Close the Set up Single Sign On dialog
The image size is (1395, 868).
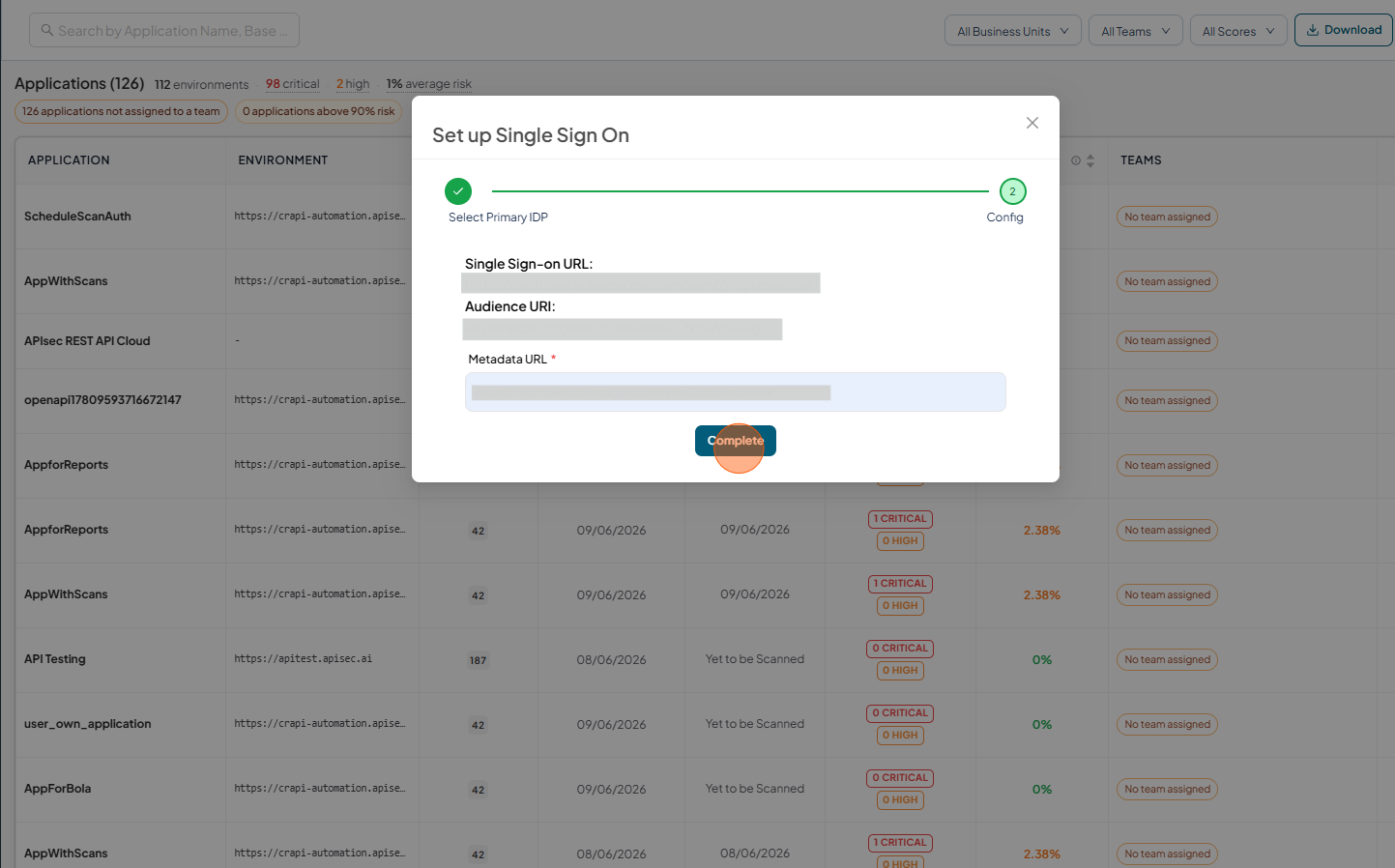click(1032, 123)
